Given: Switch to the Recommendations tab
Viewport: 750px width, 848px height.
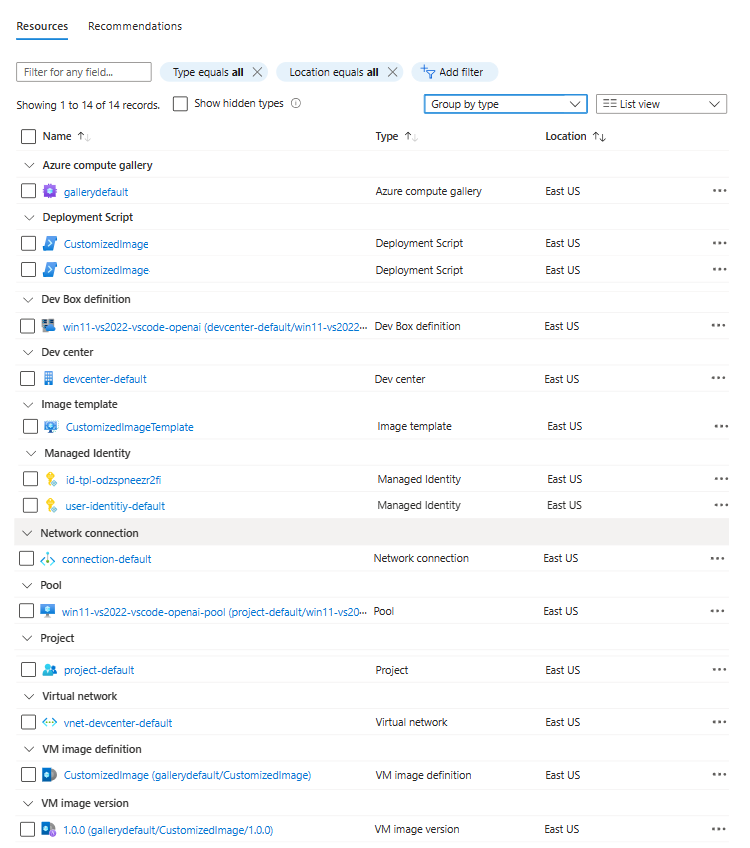Looking at the screenshot, I should (135, 26).
